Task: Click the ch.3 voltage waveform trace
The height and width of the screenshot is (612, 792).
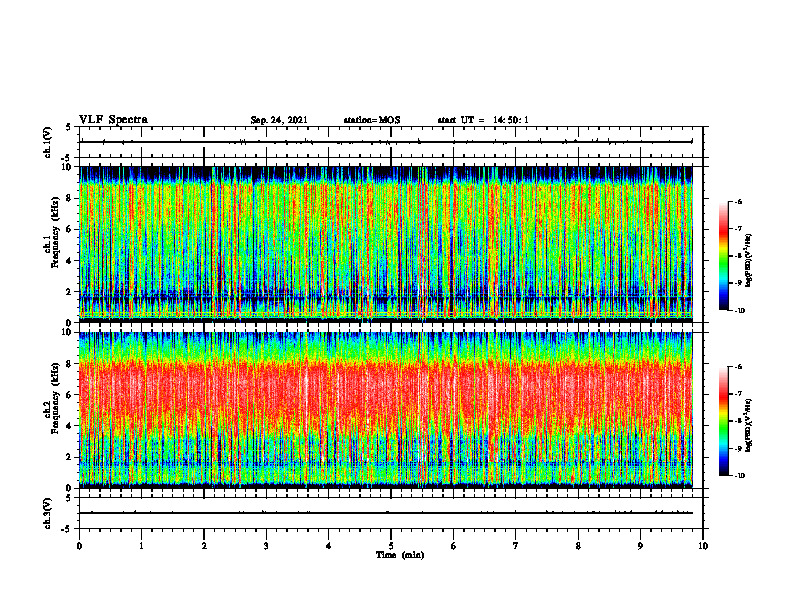Action: tap(386, 513)
